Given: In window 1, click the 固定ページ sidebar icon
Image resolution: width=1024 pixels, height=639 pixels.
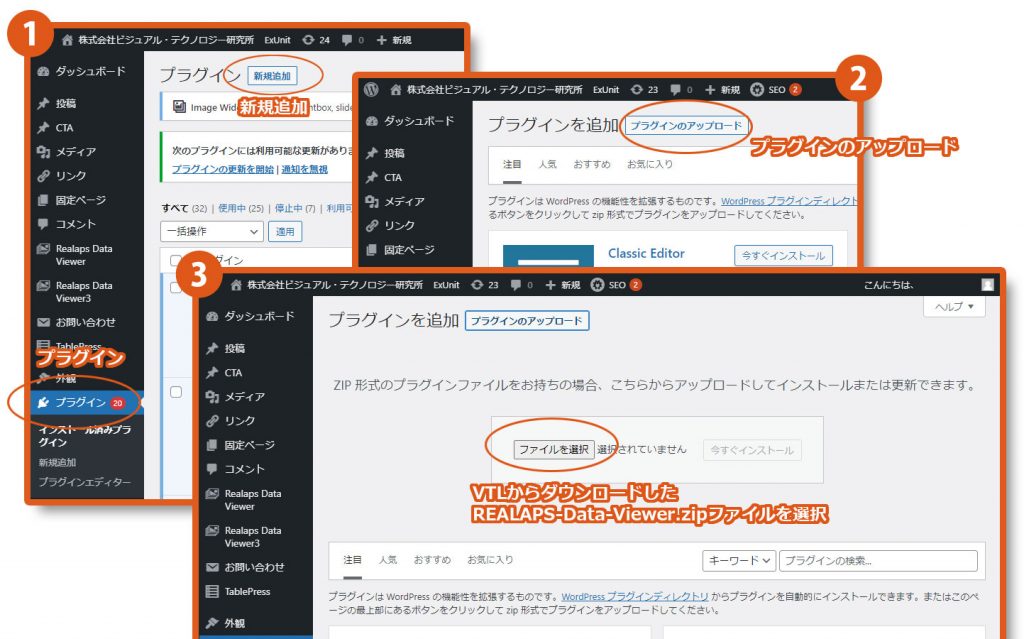Looking at the screenshot, I should pyautogui.click(x=44, y=200).
